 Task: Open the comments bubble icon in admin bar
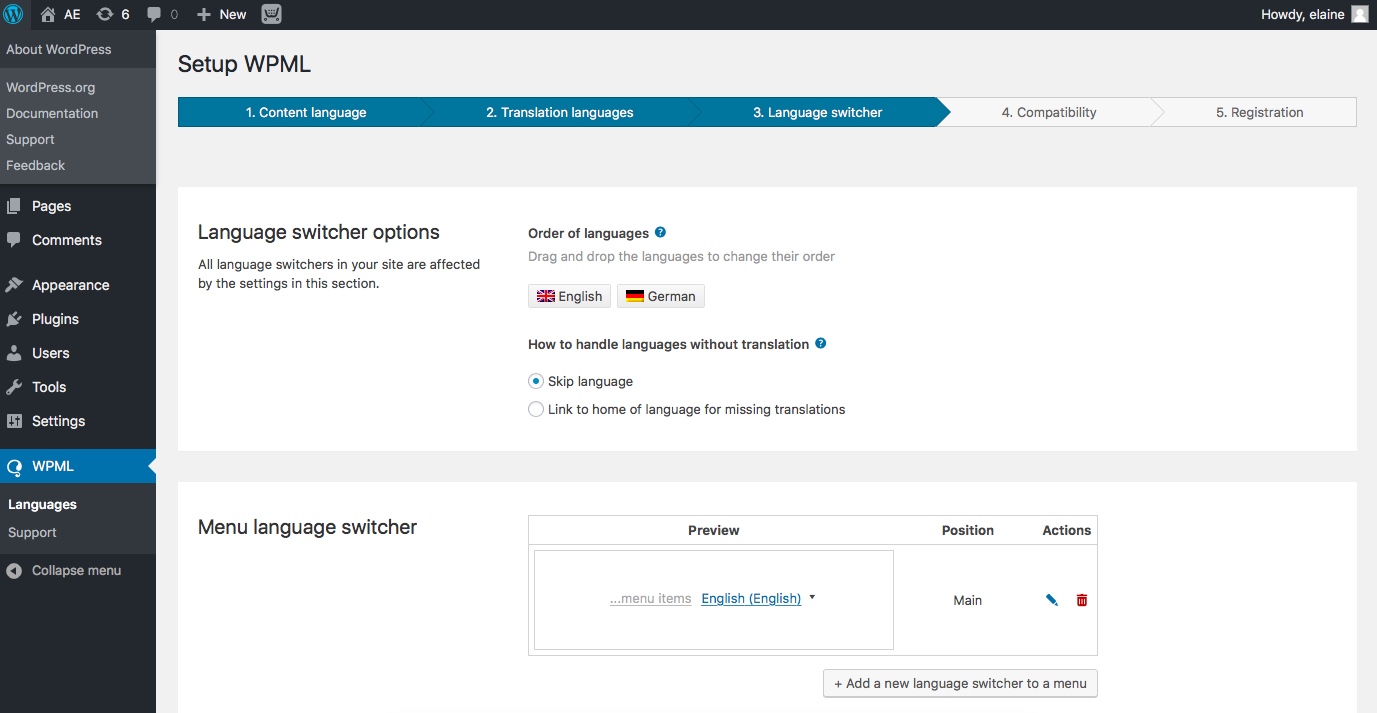pos(154,14)
